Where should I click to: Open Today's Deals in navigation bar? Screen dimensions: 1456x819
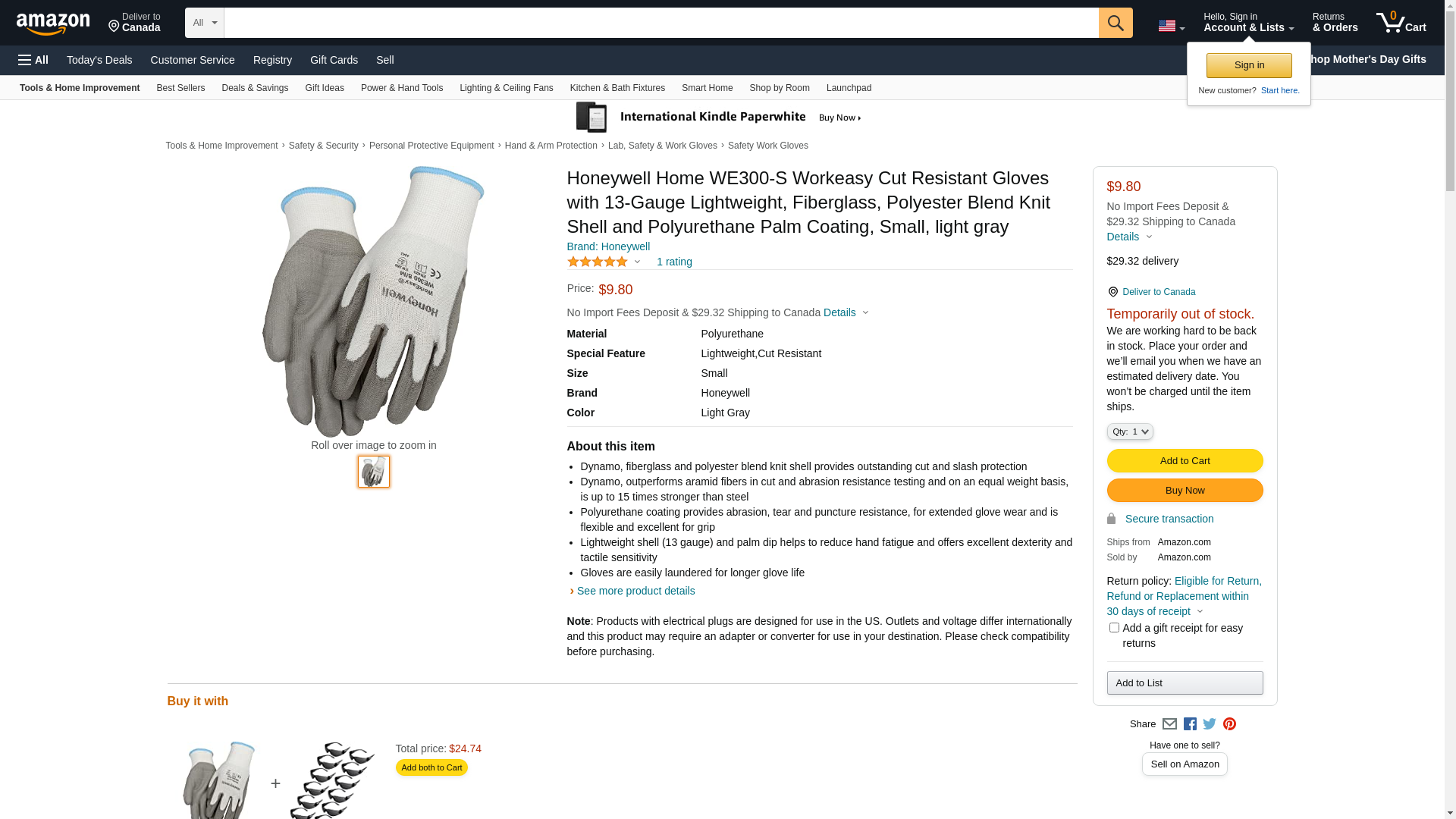(99, 60)
